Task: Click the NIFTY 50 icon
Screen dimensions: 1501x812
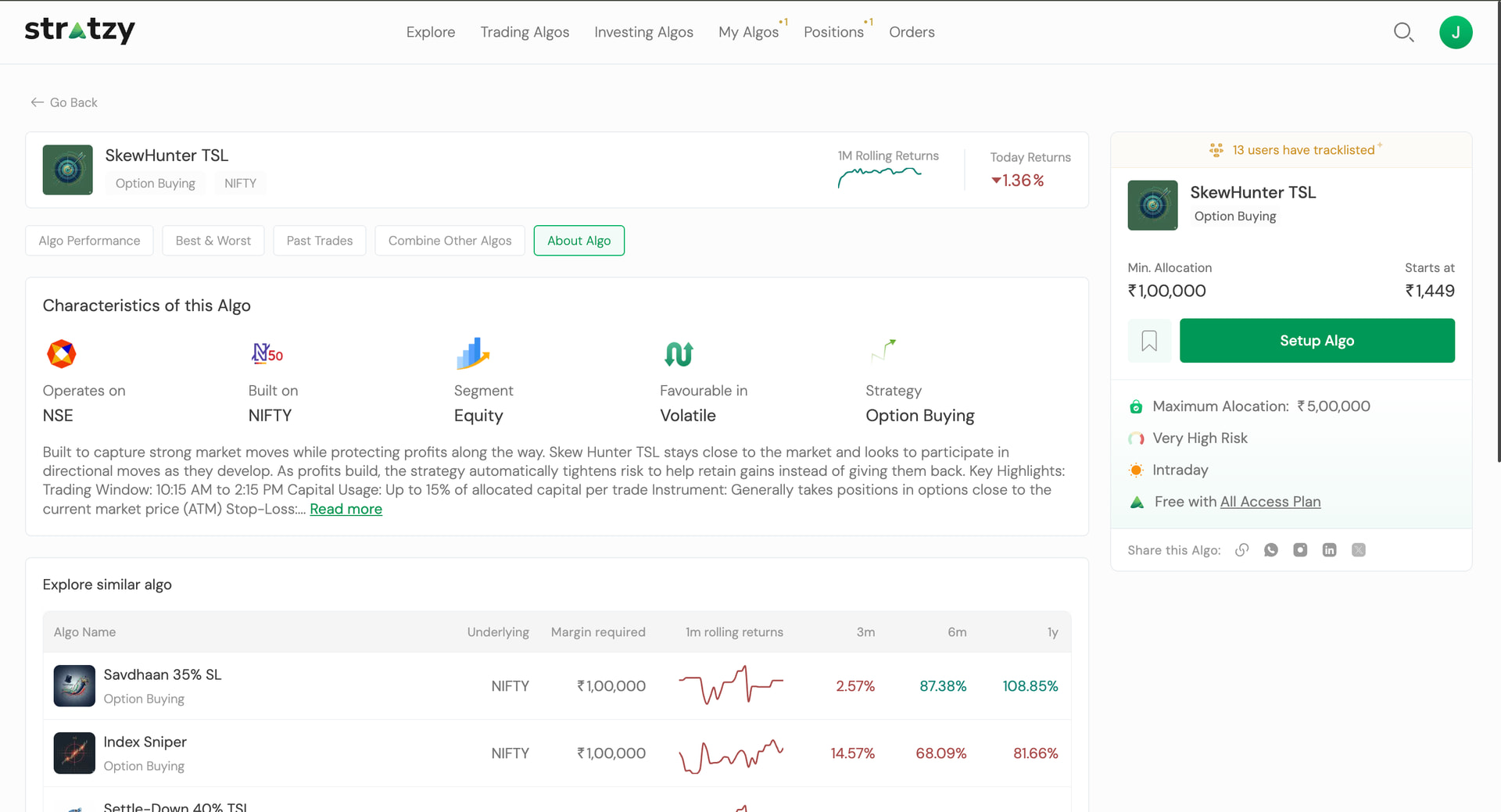Action: pyautogui.click(x=267, y=353)
